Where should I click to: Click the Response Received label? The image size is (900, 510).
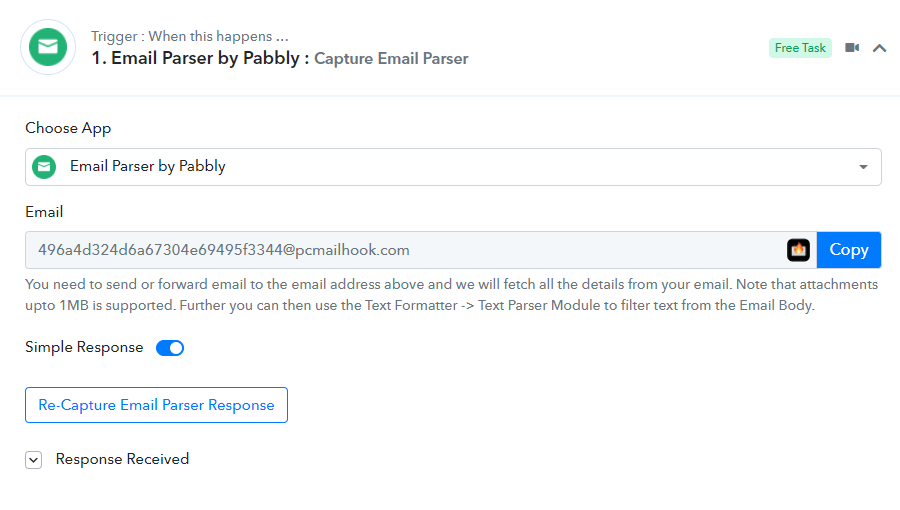tap(122, 459)
